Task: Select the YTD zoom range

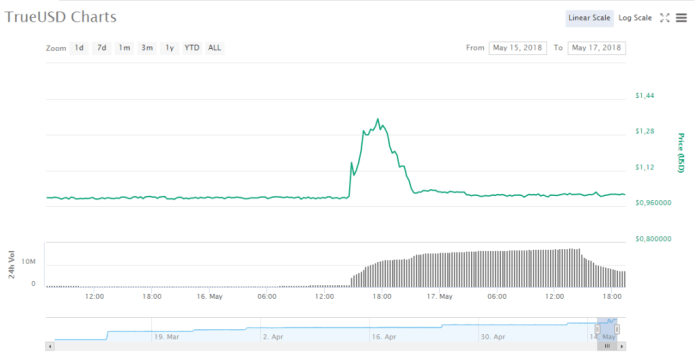Action: (192, 48)
